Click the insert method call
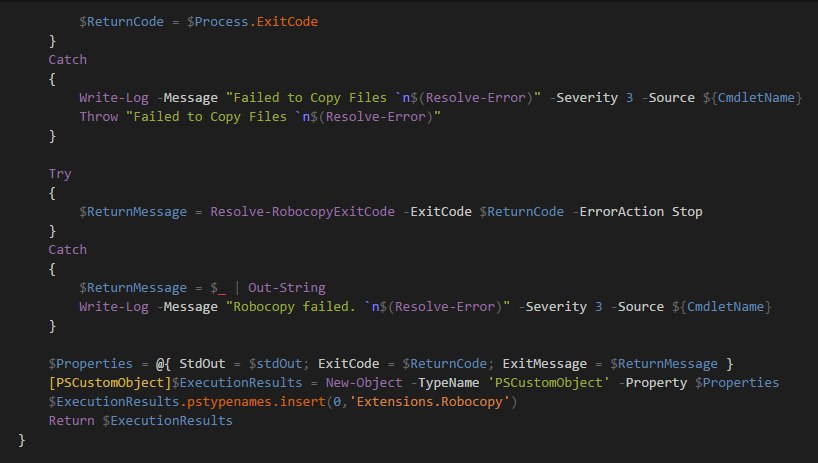 [302, 401]
